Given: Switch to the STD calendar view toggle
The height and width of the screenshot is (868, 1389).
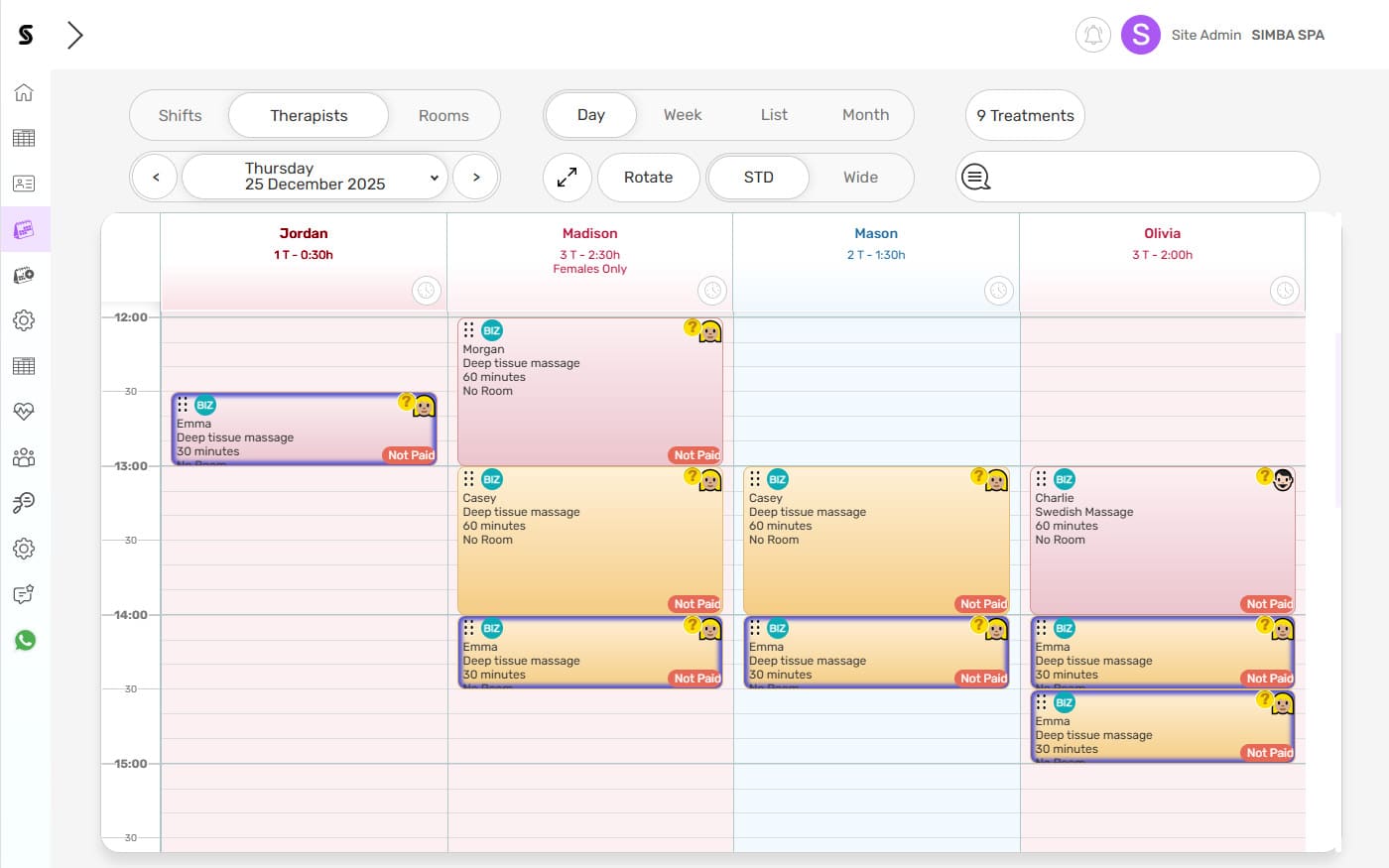Looking at the screenshot, I should [x=758, y=177].
